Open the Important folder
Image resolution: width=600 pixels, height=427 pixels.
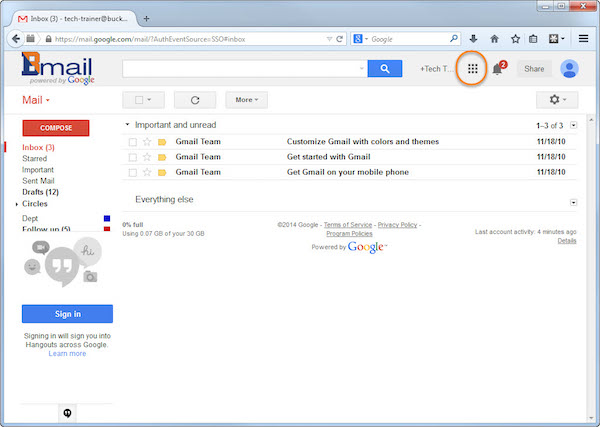tap(38, 169)
